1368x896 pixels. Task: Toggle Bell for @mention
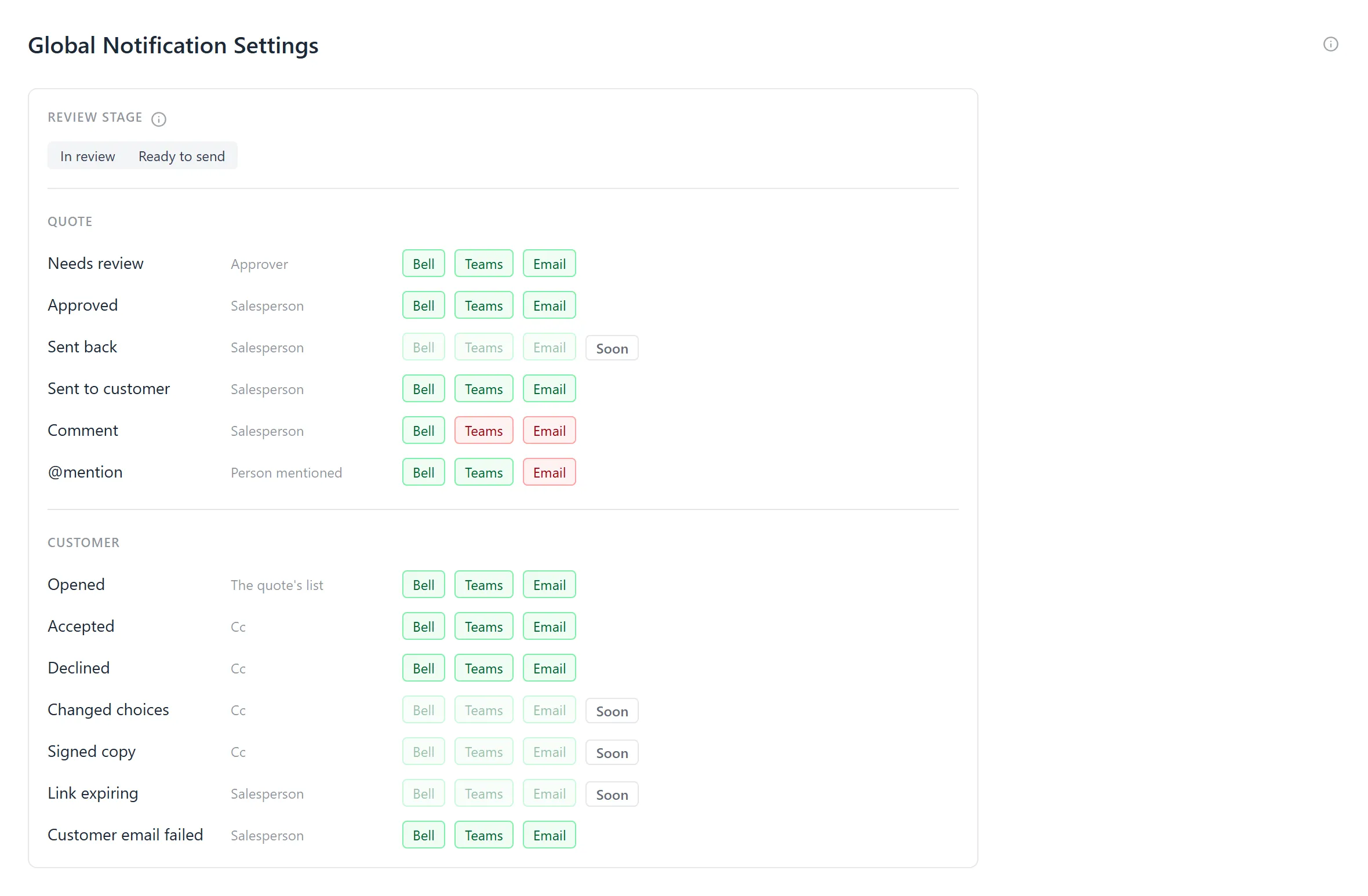(424, 472)
